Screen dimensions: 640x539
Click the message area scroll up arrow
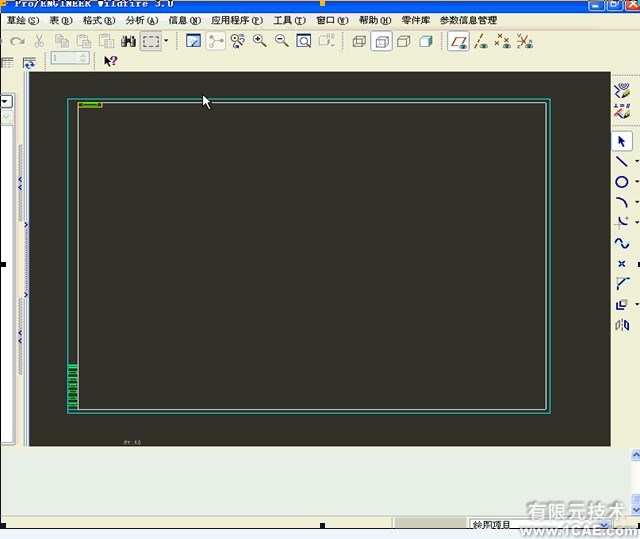tap(636, 455)
